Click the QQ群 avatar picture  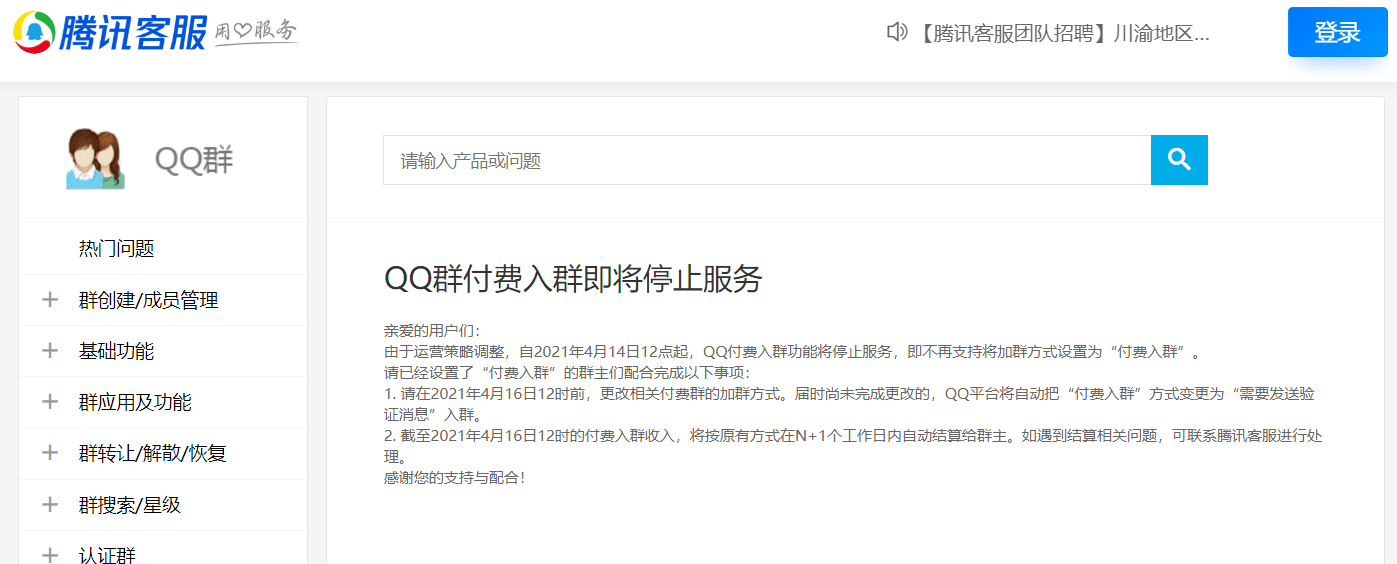[95, 160]
